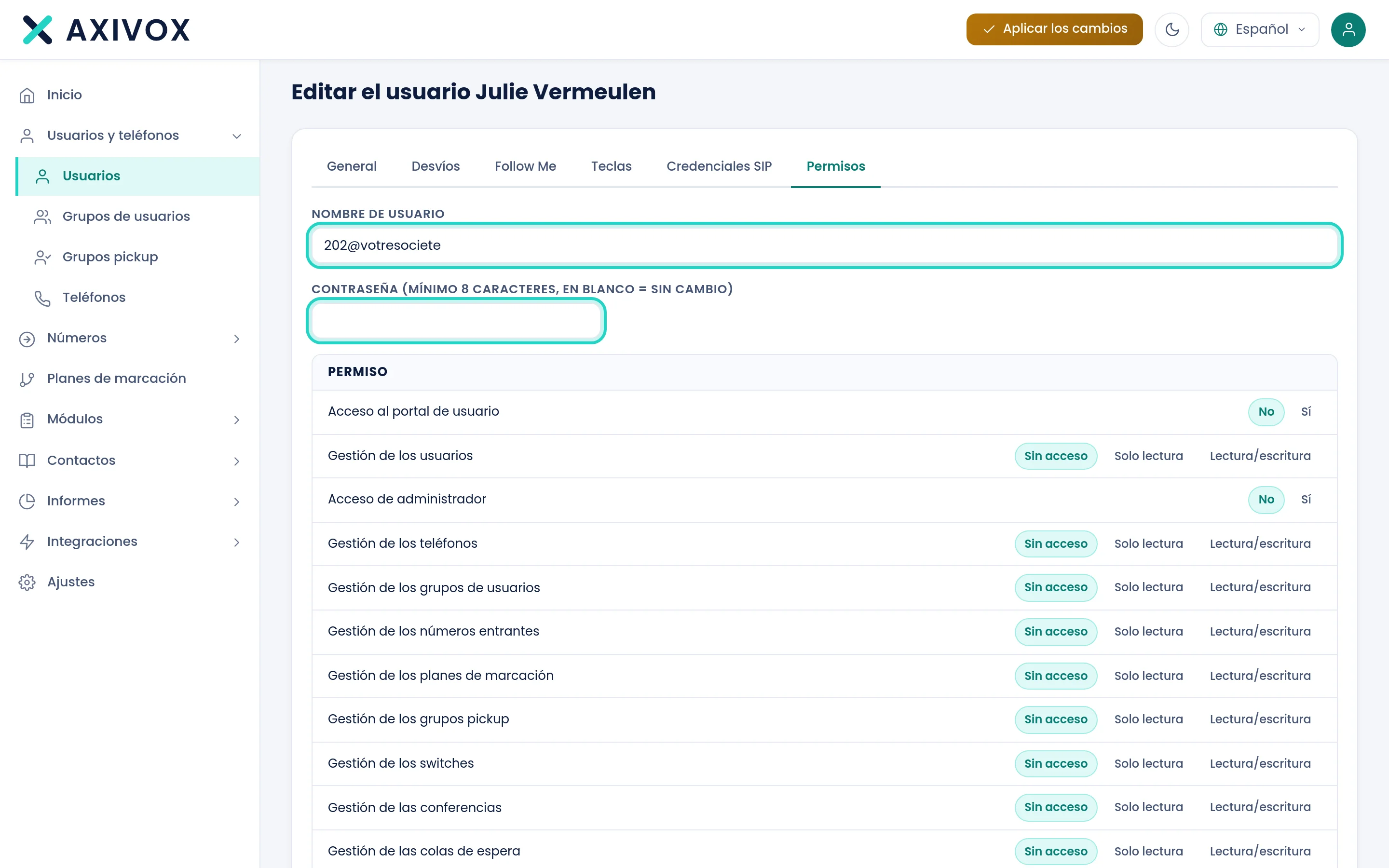The height and width of the screenshot is (868, 1389).
Task: Choose Lectura/escritura for Gestión de los teléfonos
Action: 1260,543
